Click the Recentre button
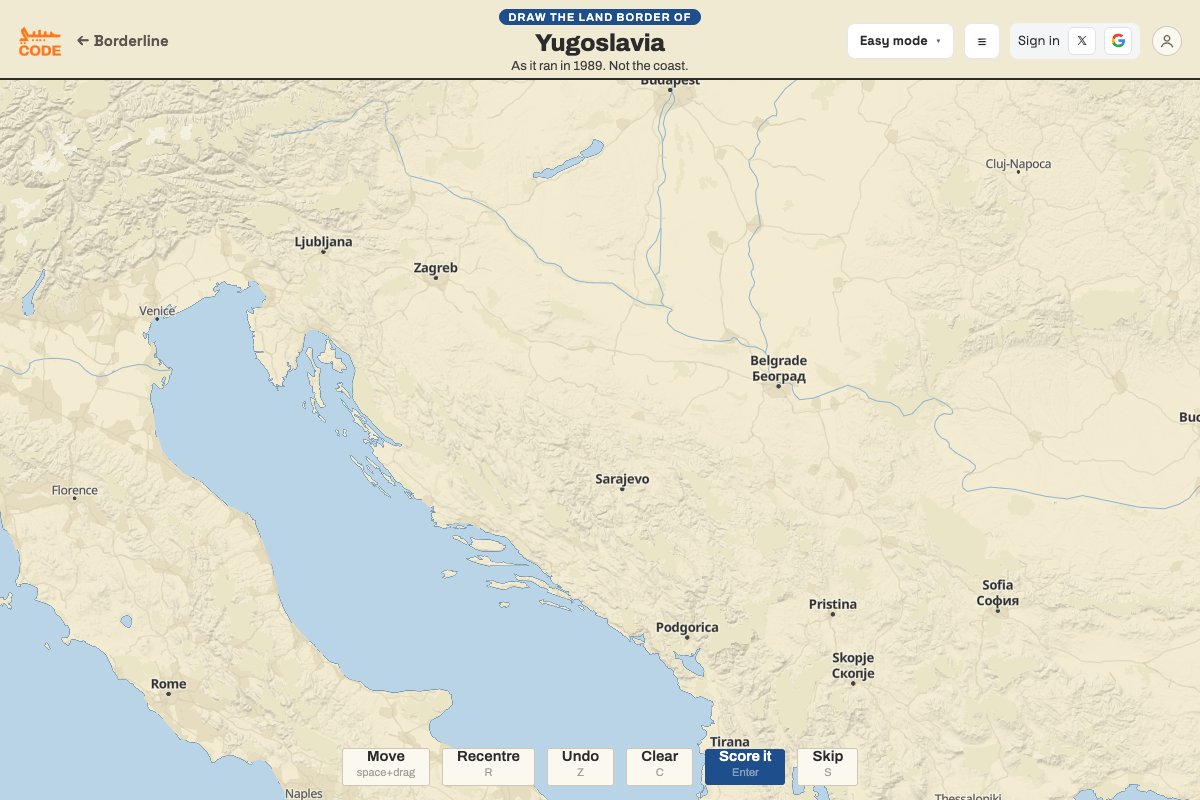 [x=488, y=766]
